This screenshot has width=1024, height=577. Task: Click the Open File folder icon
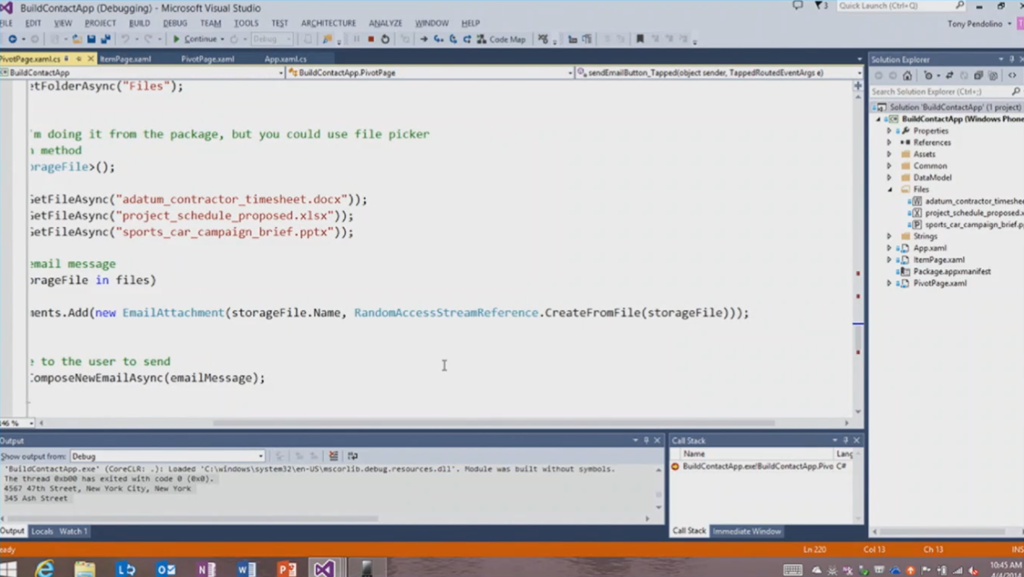77,39
